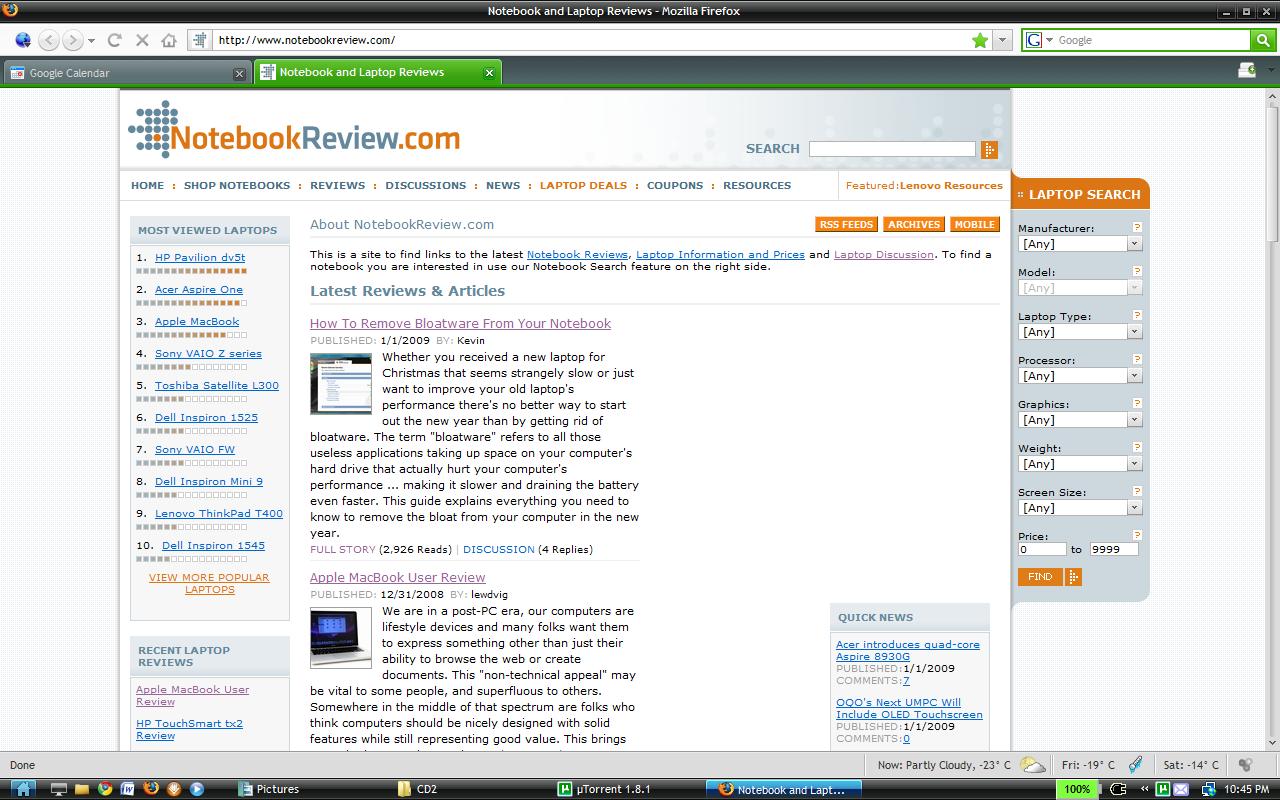1280x800 pixels.
Task: Click the MOBILE button
Action: [x=974, y=224]
